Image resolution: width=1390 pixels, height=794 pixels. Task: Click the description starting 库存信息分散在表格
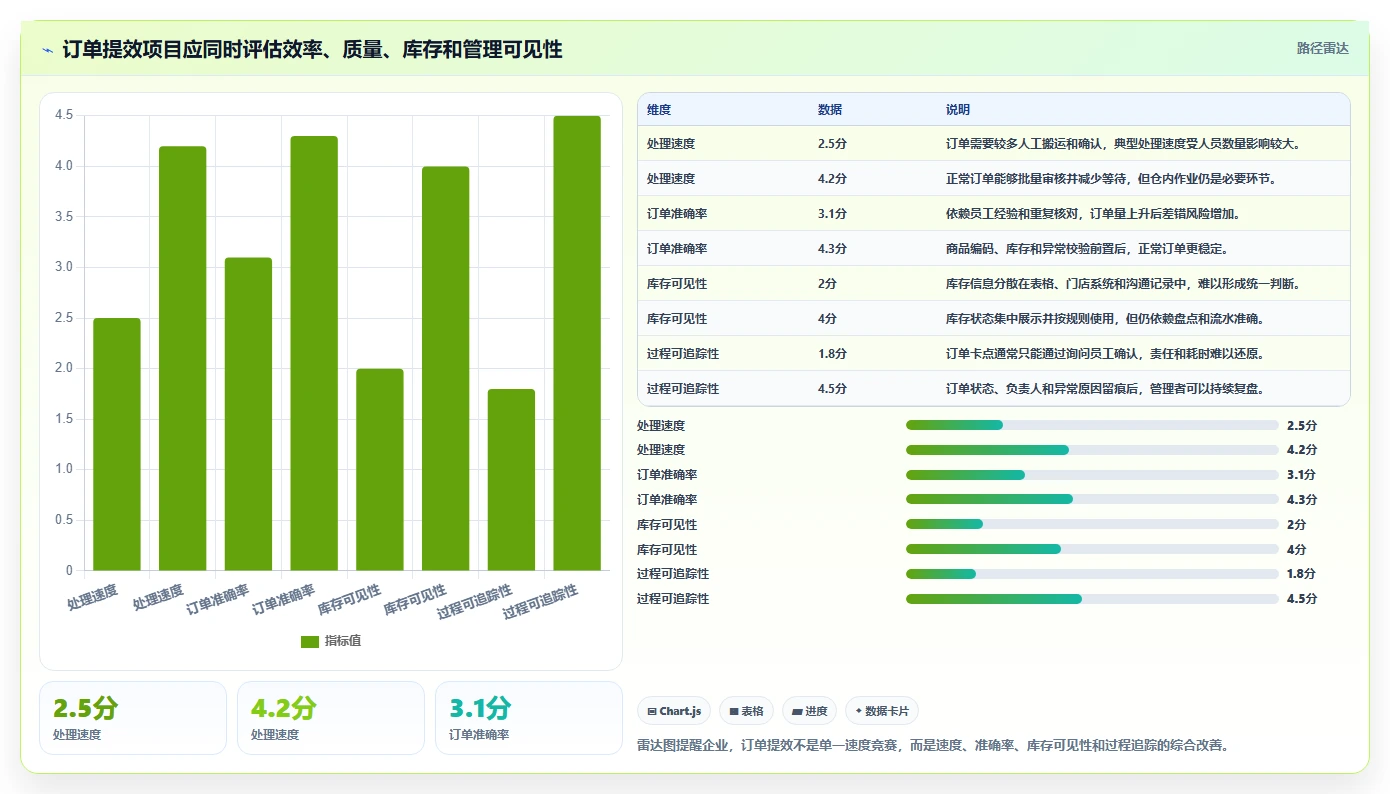[1123, 284]
